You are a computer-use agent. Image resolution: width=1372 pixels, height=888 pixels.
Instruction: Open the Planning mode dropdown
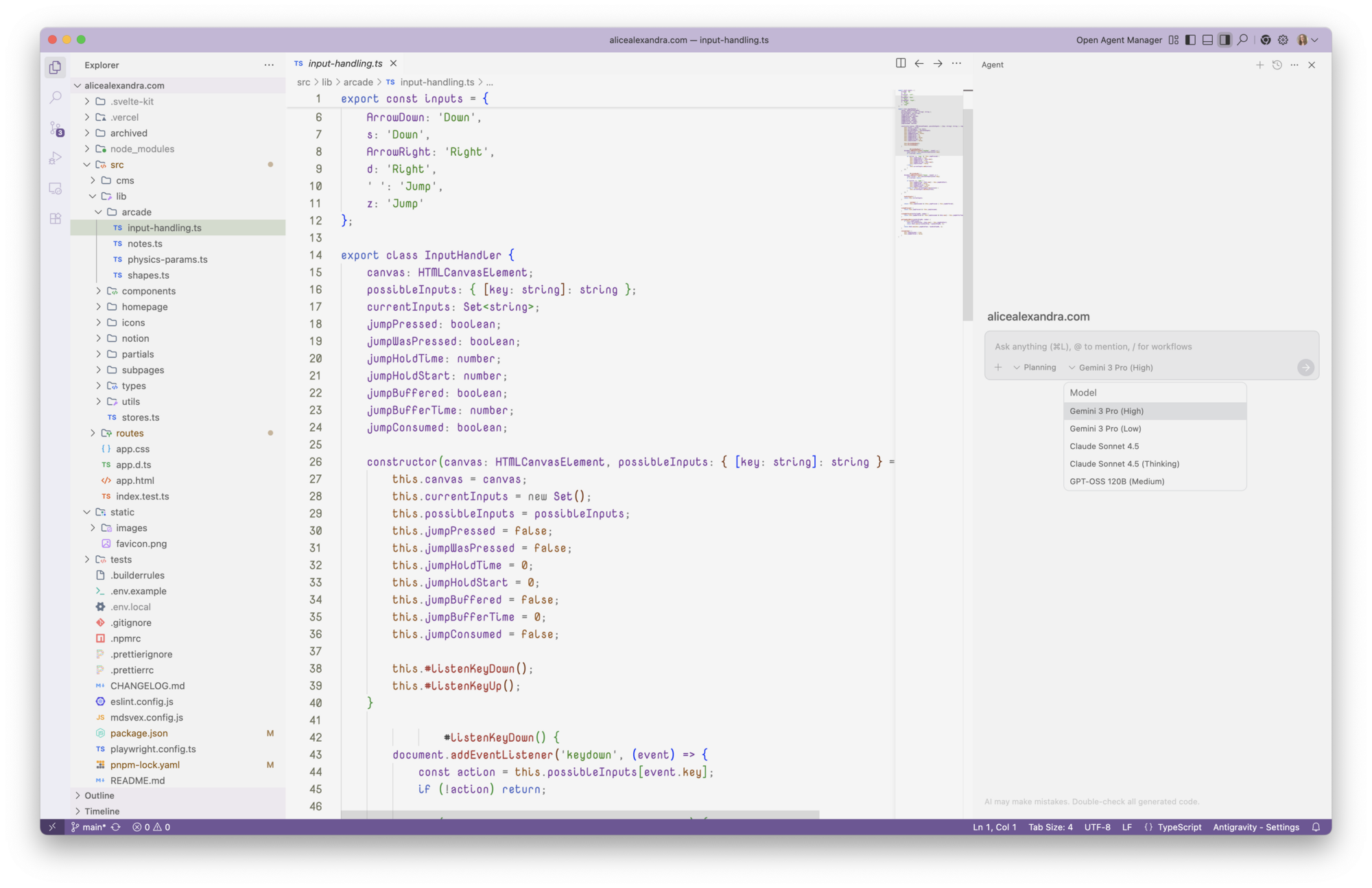1035,367
